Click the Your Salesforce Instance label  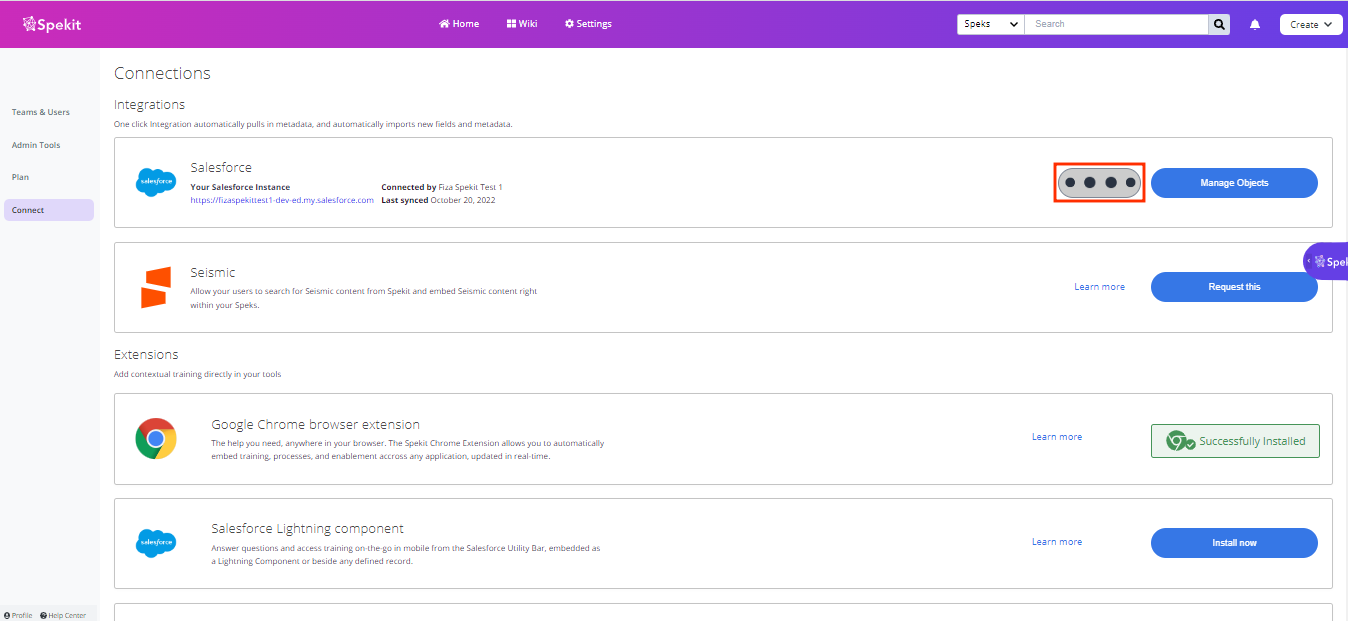click(x=240, y=187)
